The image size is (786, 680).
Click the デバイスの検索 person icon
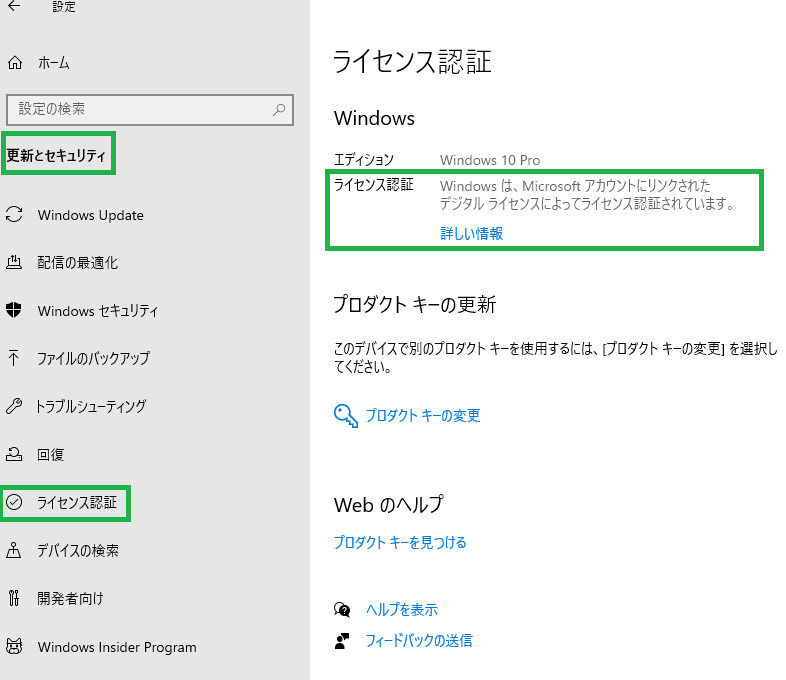14,550
